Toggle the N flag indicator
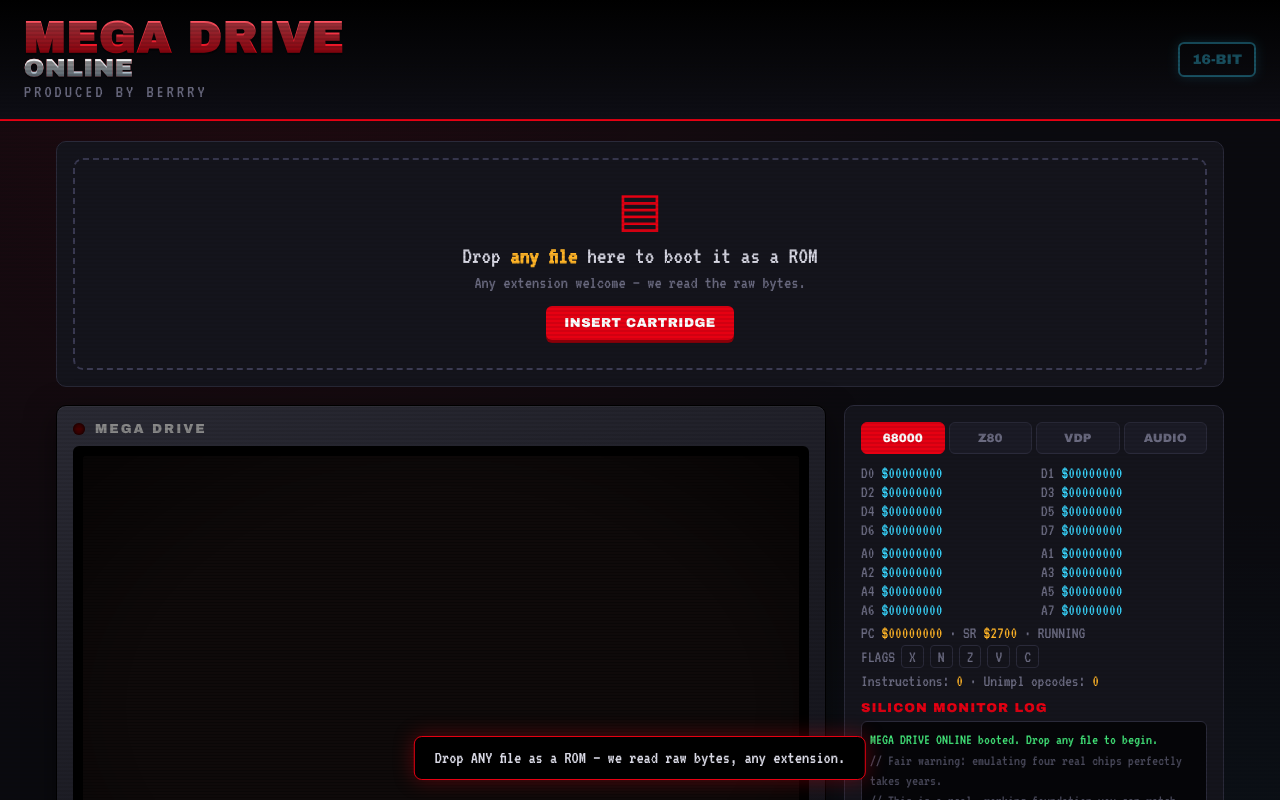This screenshot has height=800, width=1280. click(941, 657)
